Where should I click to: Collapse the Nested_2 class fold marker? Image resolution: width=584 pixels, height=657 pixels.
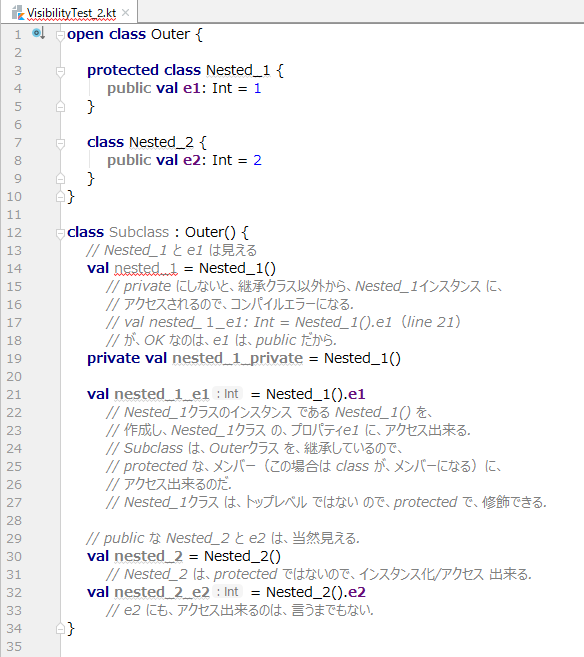pos(60,143)
